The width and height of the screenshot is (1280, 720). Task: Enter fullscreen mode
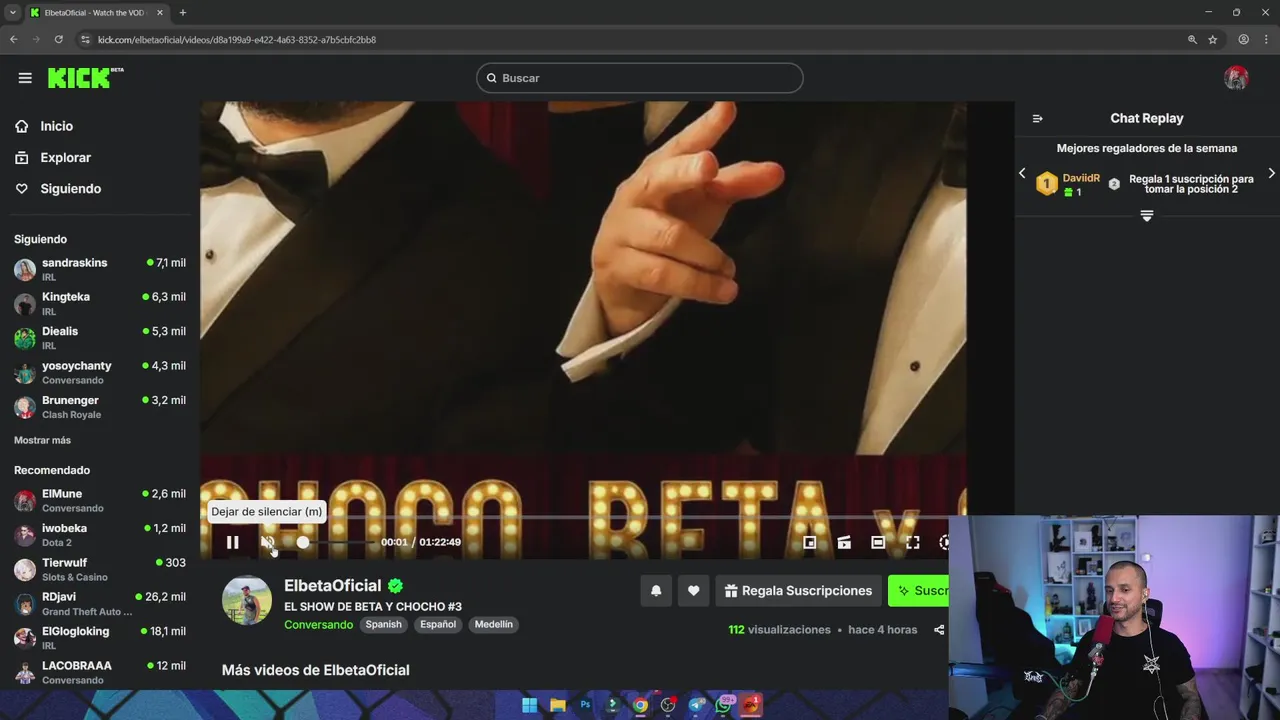913,542
